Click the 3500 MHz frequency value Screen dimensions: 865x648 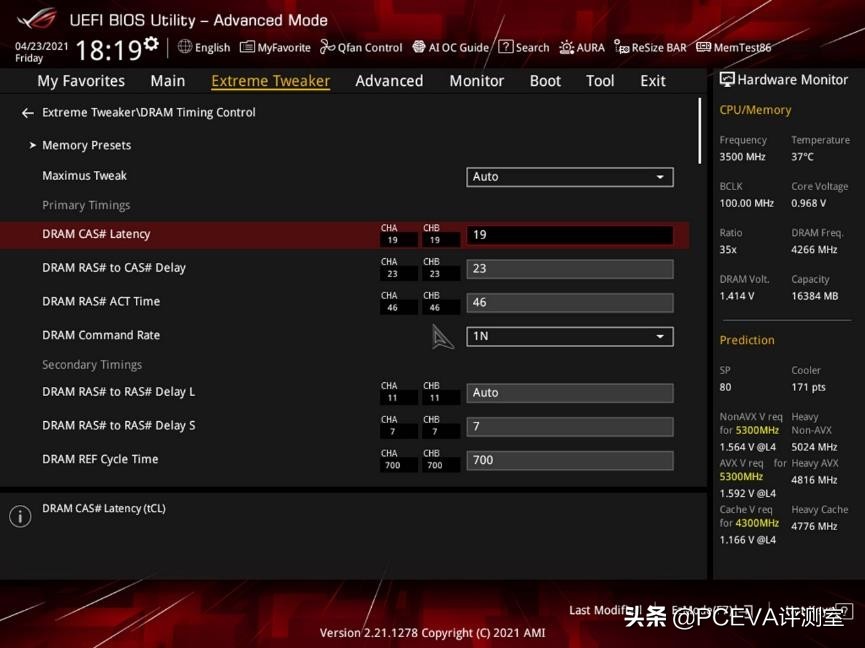743,157
